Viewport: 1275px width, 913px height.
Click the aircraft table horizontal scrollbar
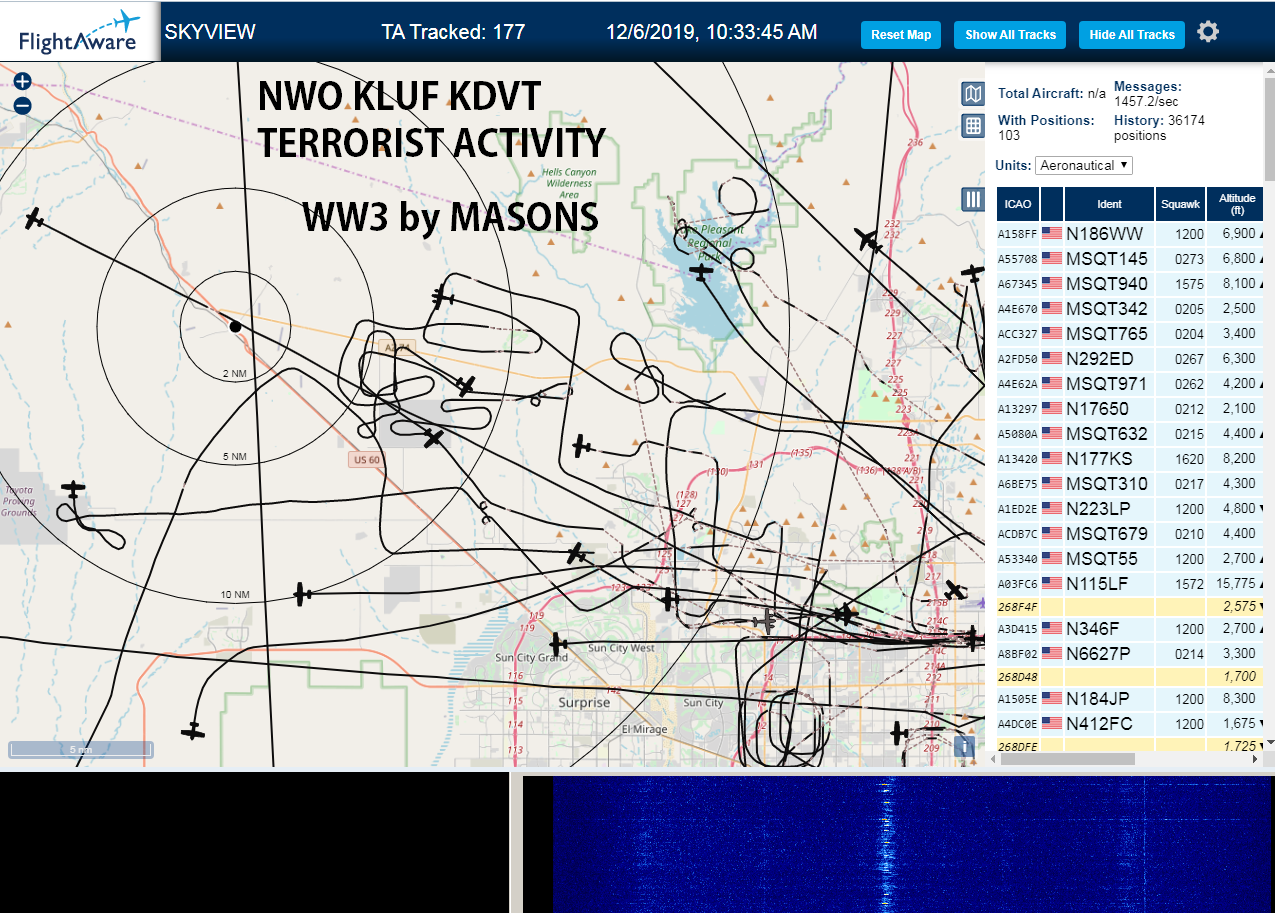point(1068,759)
